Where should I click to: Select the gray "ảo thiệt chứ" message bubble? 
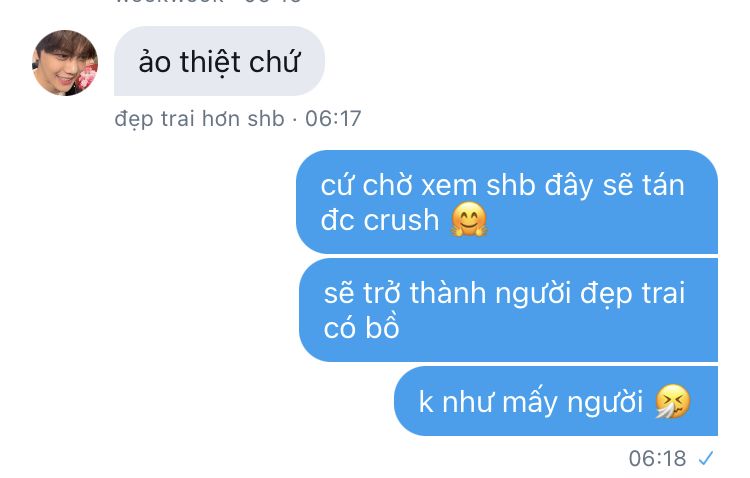219,61
